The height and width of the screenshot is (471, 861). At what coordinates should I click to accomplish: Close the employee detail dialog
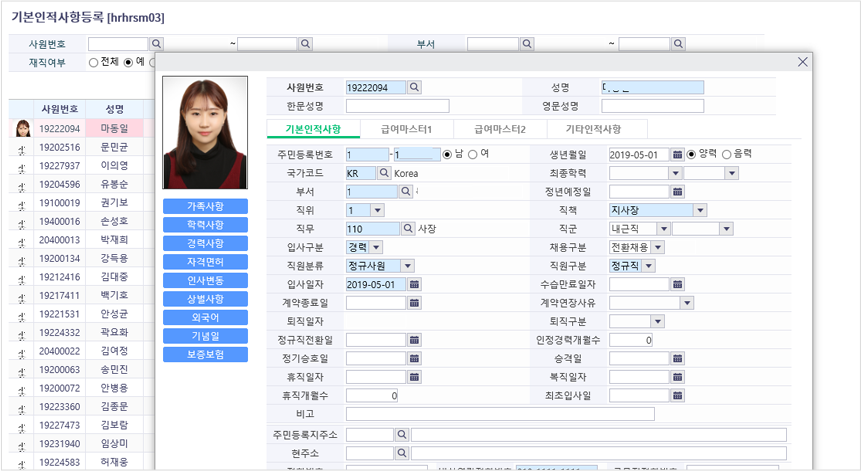point(802,62)
